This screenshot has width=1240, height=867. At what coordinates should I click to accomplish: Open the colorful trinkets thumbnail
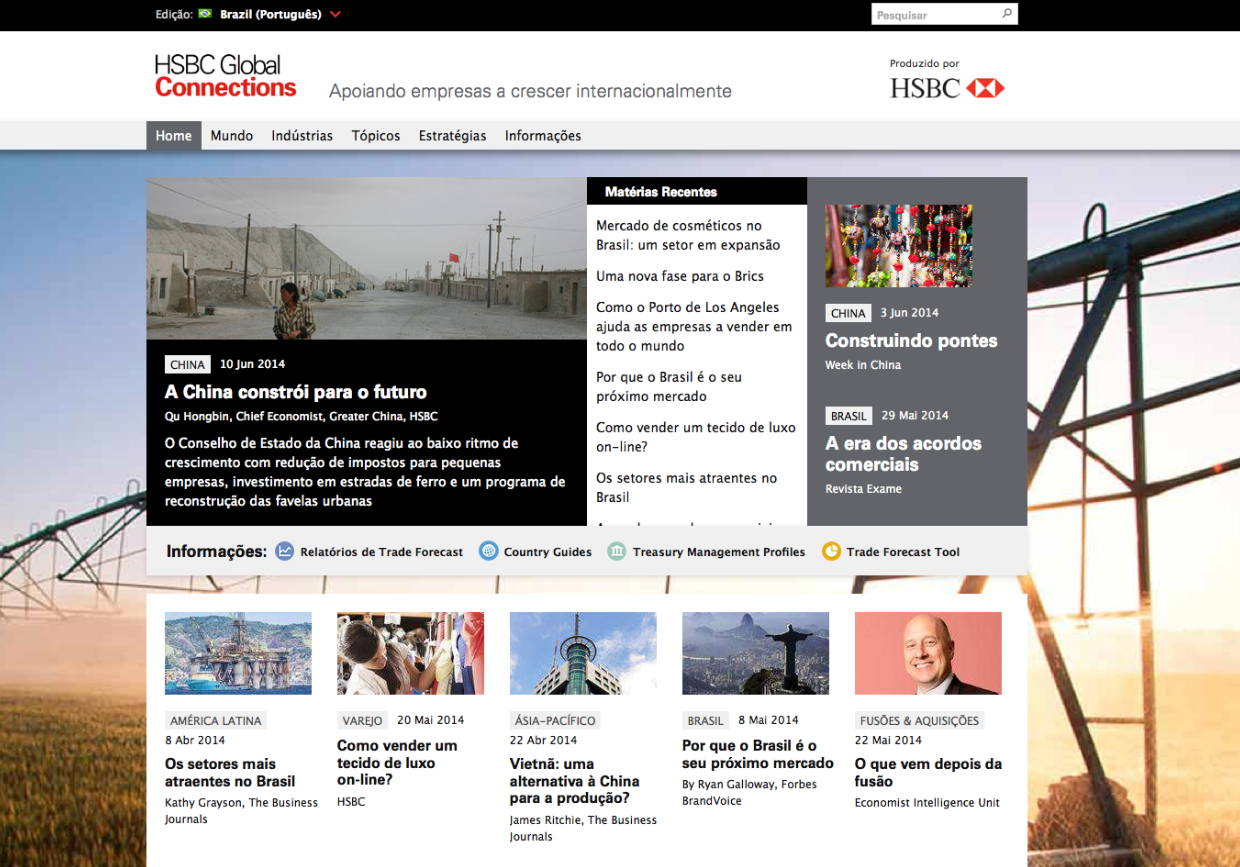(899, 246)
